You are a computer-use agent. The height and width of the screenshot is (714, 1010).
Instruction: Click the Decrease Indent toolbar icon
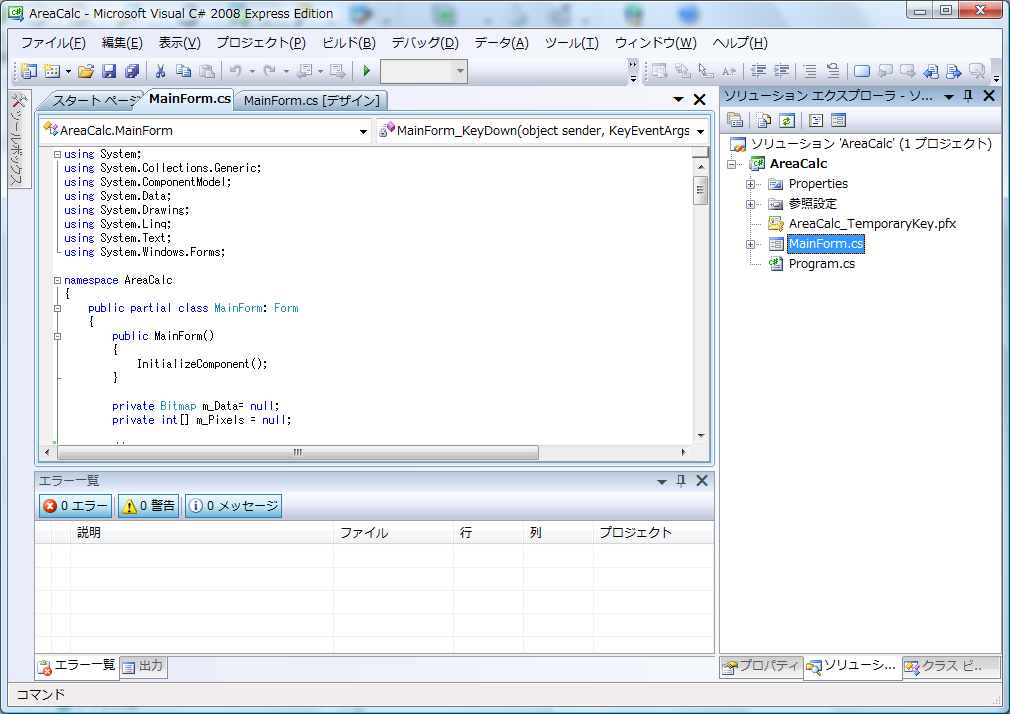point(759,71)
